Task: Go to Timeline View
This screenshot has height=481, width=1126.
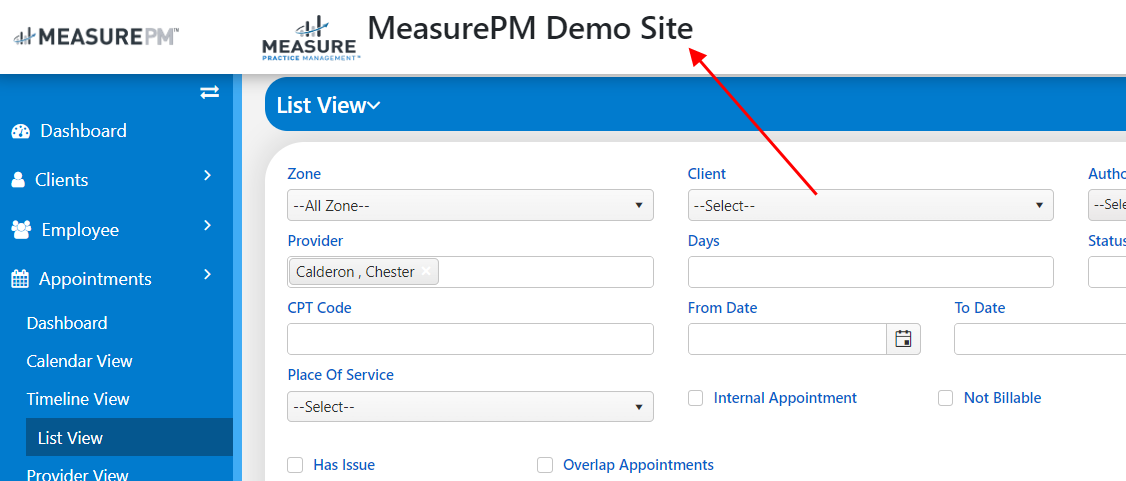Action: 78,399
